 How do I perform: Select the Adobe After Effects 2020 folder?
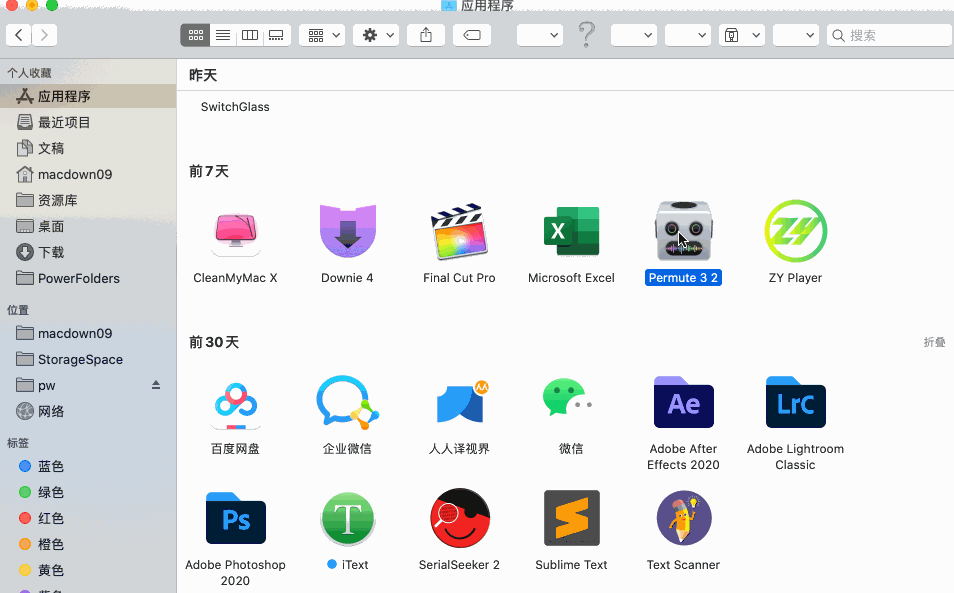click(683, 402)
